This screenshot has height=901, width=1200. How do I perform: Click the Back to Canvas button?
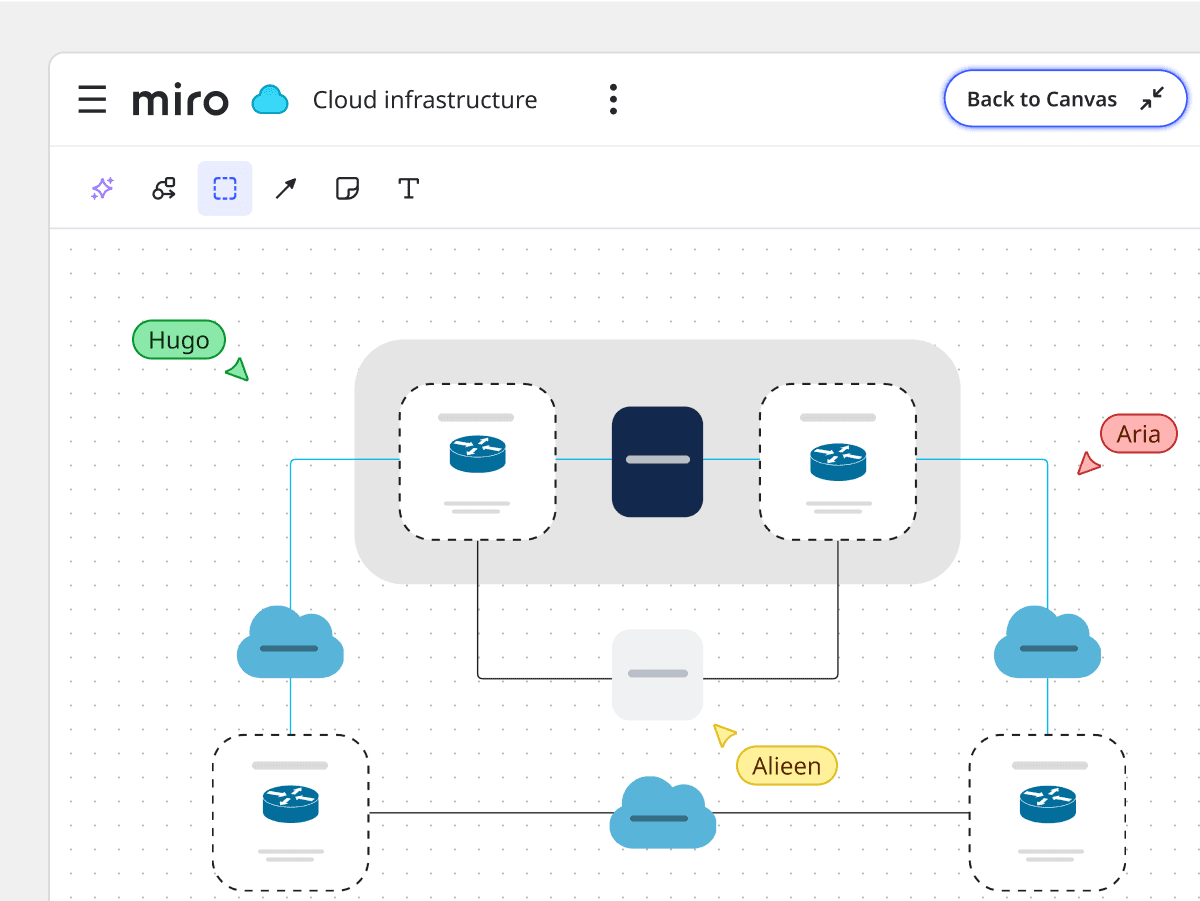[1065, 99]
